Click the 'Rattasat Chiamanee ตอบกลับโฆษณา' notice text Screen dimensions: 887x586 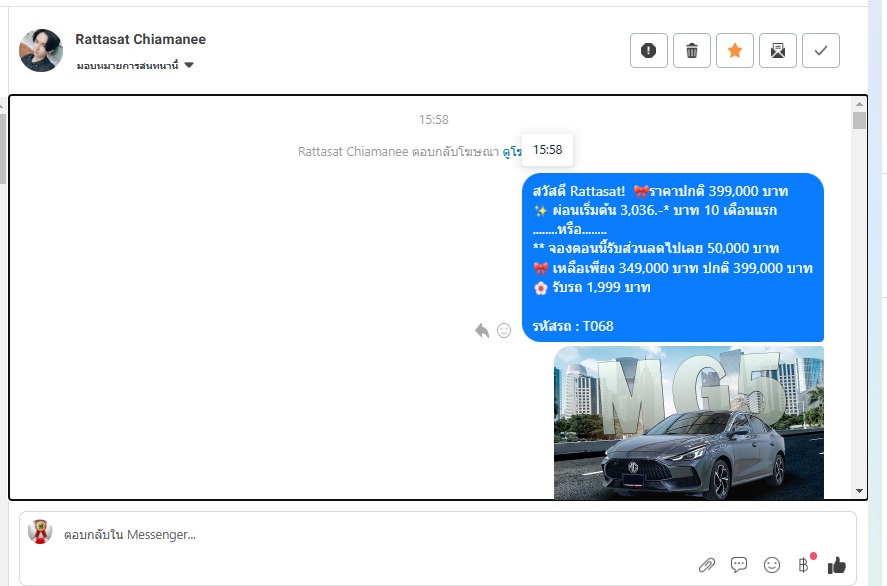(x=398, y=152)
